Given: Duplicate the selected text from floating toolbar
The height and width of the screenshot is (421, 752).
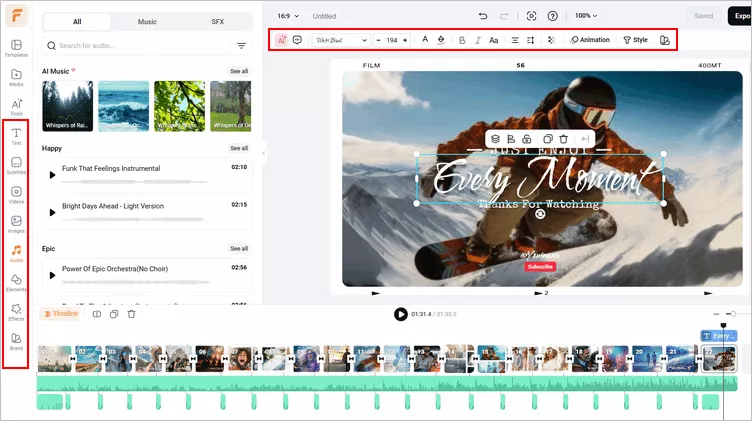Looking at the screenshot, I should (x=548, y=139).
